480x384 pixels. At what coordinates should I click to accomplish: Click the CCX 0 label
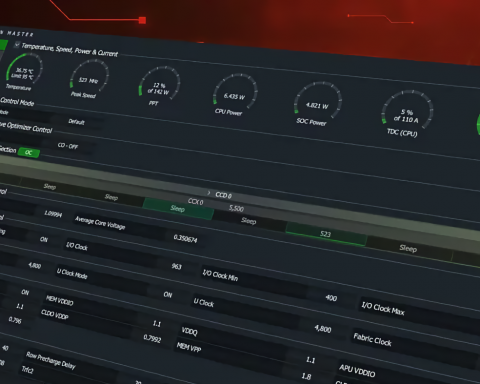pyautogui.click(x=195, y=202)
